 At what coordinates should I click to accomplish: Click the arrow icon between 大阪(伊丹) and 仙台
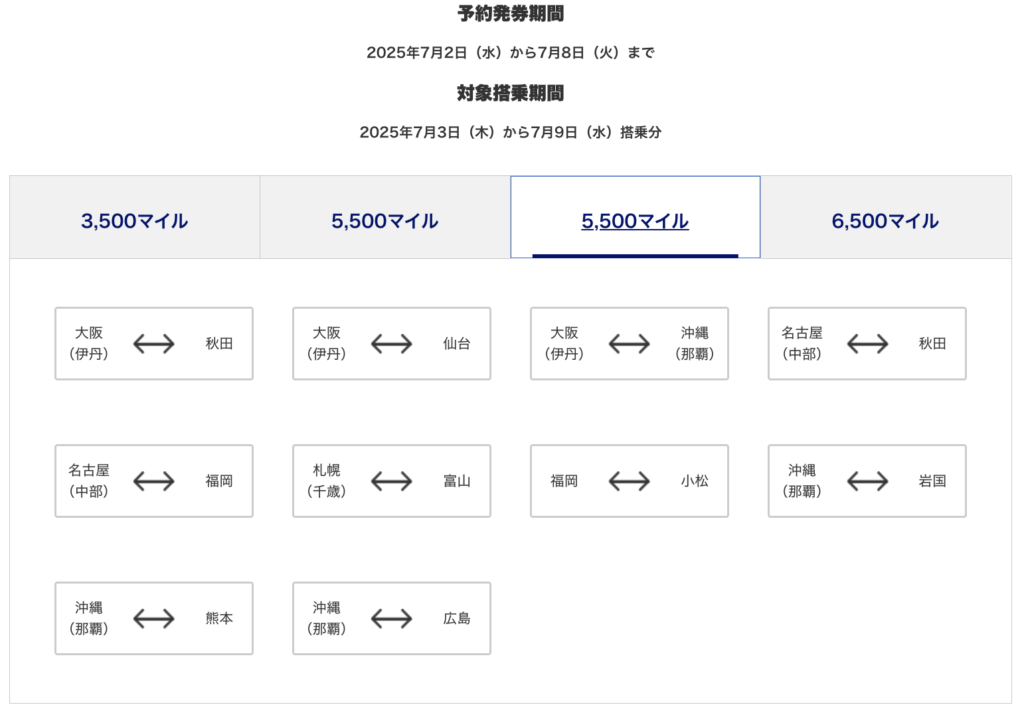[391, 344]
